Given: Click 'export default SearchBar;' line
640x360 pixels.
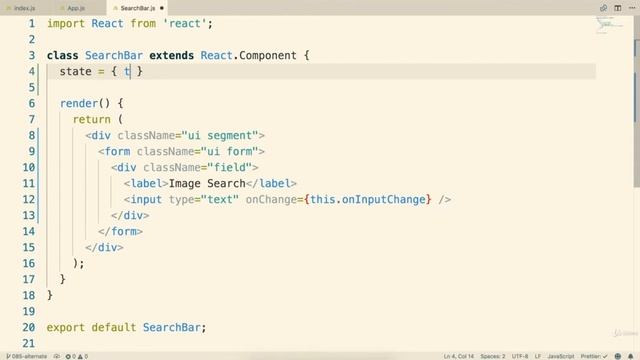Looking at the screenshot, I should (127, 327).
